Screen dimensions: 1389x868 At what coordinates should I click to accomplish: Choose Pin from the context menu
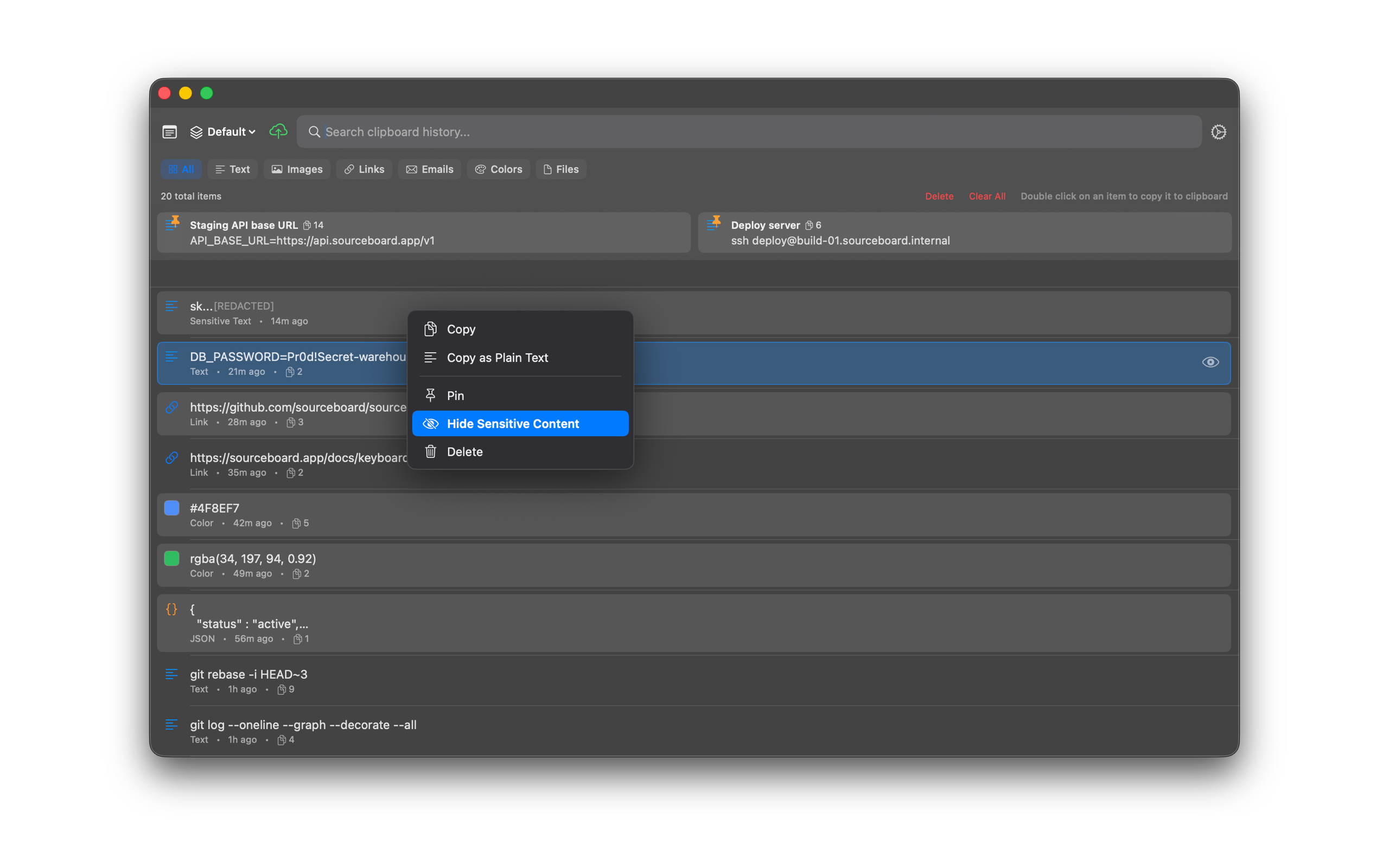pyautogui.click(x=520, y=395)
